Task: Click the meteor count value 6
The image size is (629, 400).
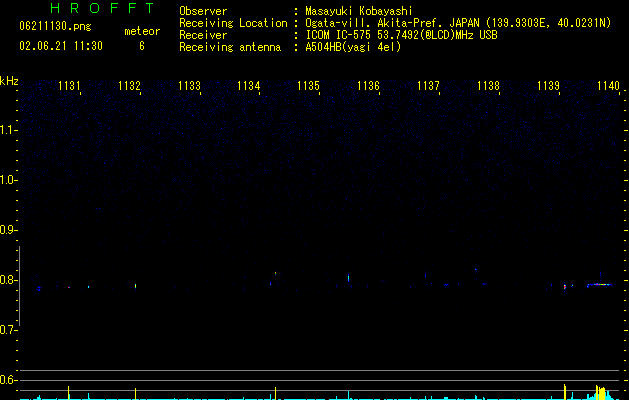Action: (x=142, y=46)
